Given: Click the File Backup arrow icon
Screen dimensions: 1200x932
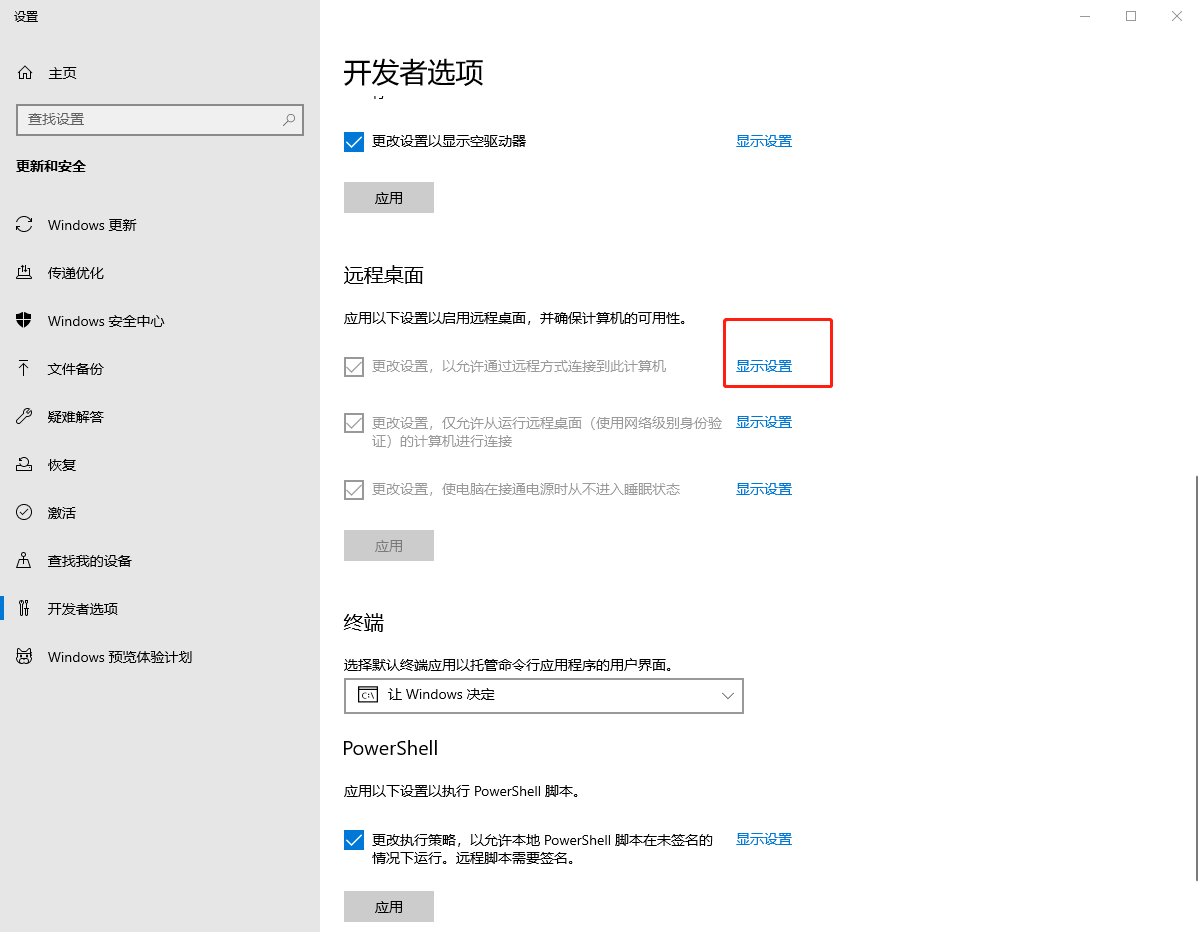Looking at the screenshot, I should click(x=25, y=369).
